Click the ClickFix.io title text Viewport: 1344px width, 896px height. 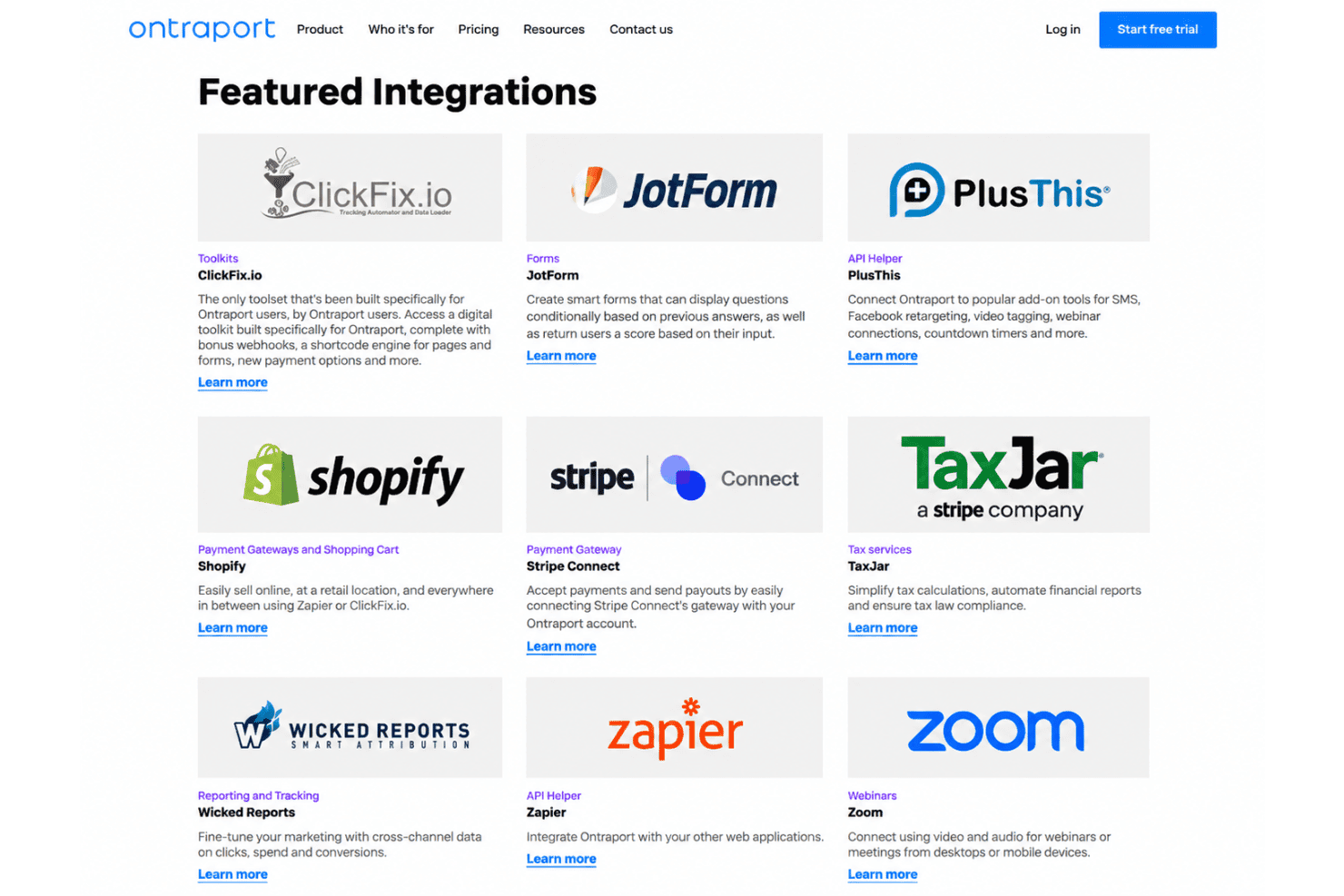(230, 275)
